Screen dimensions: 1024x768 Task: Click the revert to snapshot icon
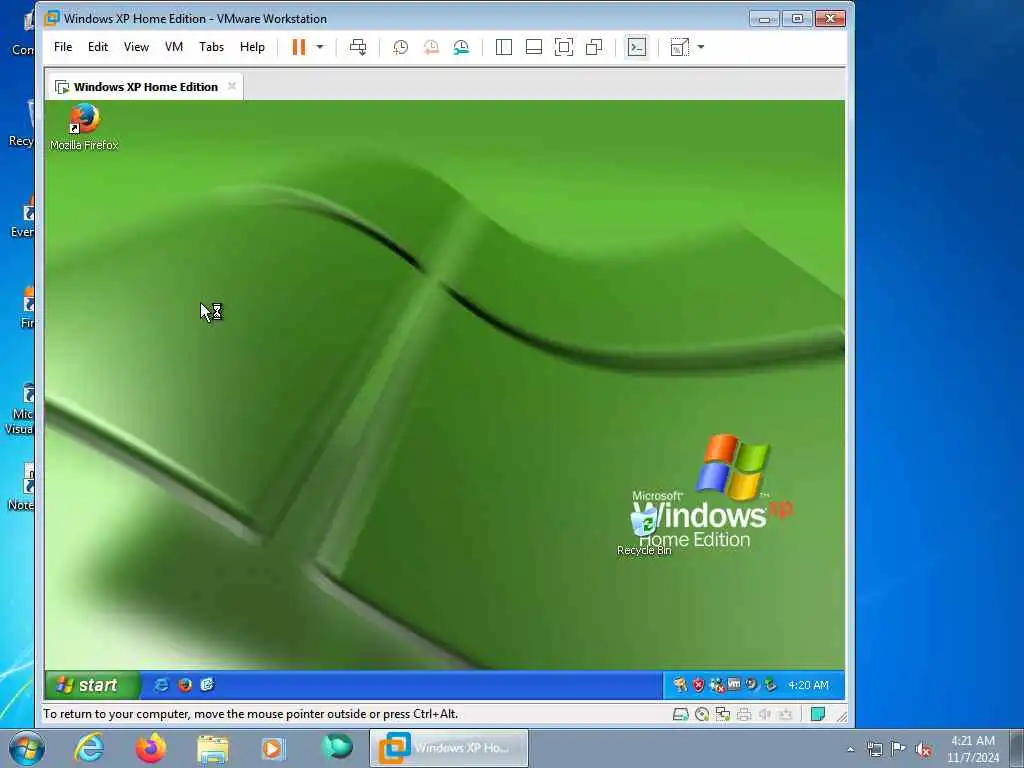pos(431,47)
